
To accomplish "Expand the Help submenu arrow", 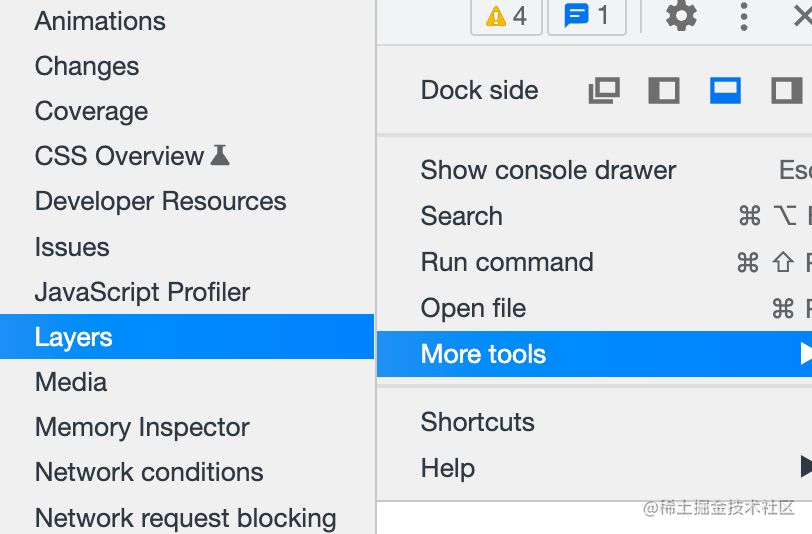I will [805, 468].
